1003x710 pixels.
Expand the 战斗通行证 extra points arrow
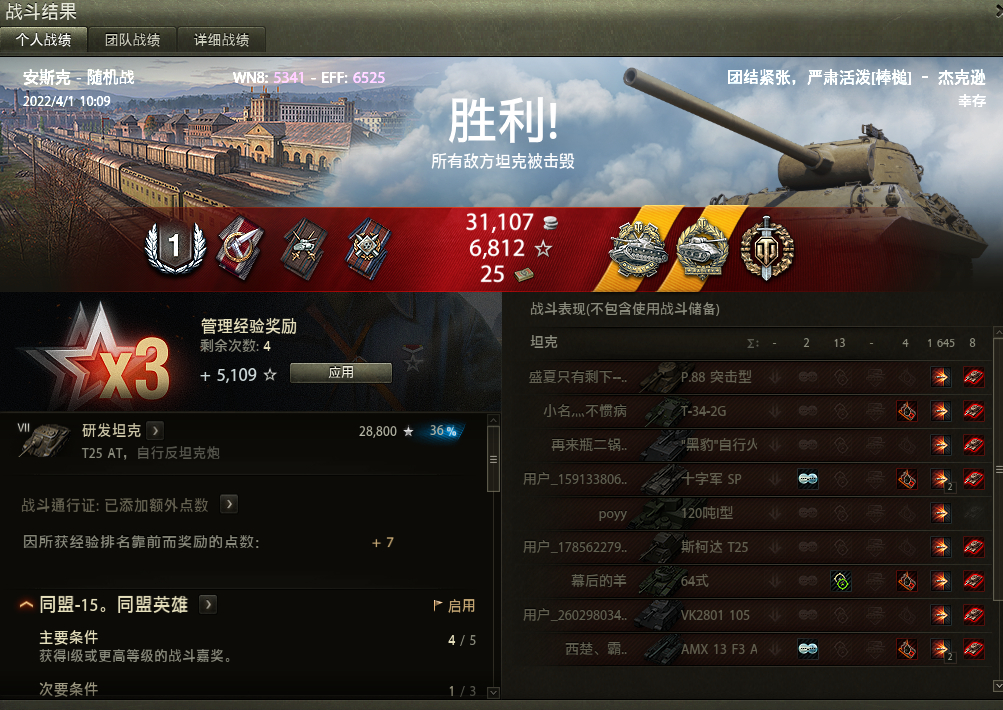pyautogui.click(x=229, y=505)
